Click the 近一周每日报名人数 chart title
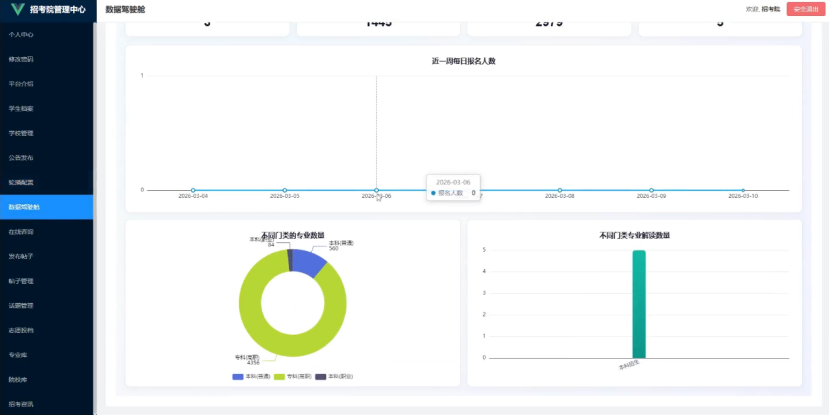Screen dimensions: 829x415 pyautogui.click(x=464, y=61)
